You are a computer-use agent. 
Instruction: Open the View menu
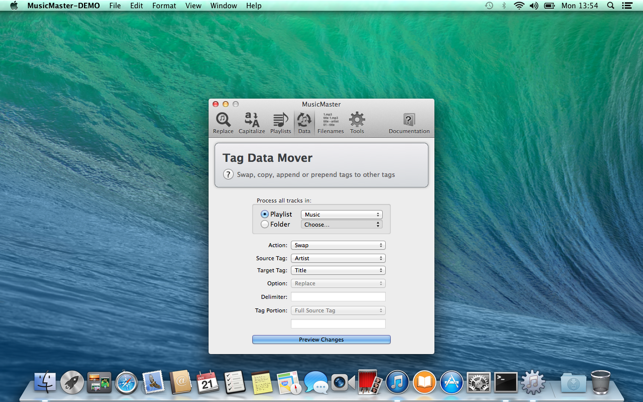(x=193, y=6)
